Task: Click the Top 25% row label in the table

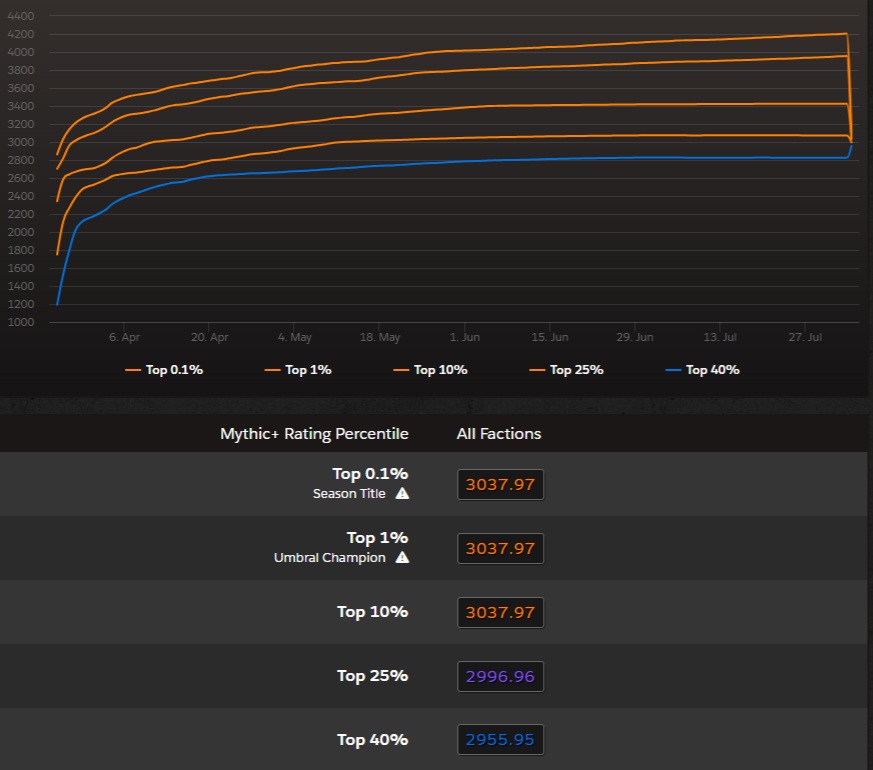Action: 372,676
